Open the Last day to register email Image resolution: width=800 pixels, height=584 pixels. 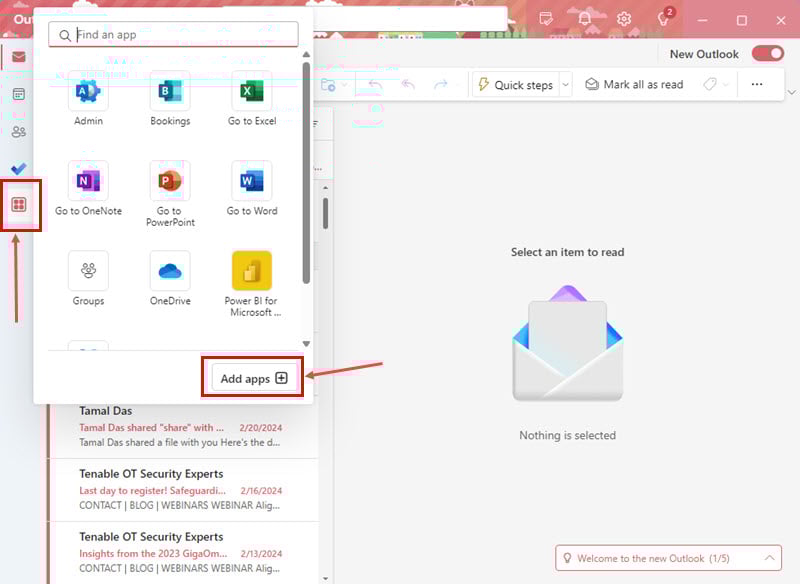184,490
